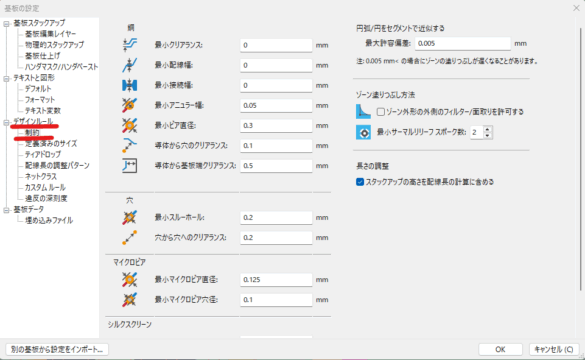Open 違反の深刻度 page
This screenshot has height=360, width=585.
click(x=46, y=198)
